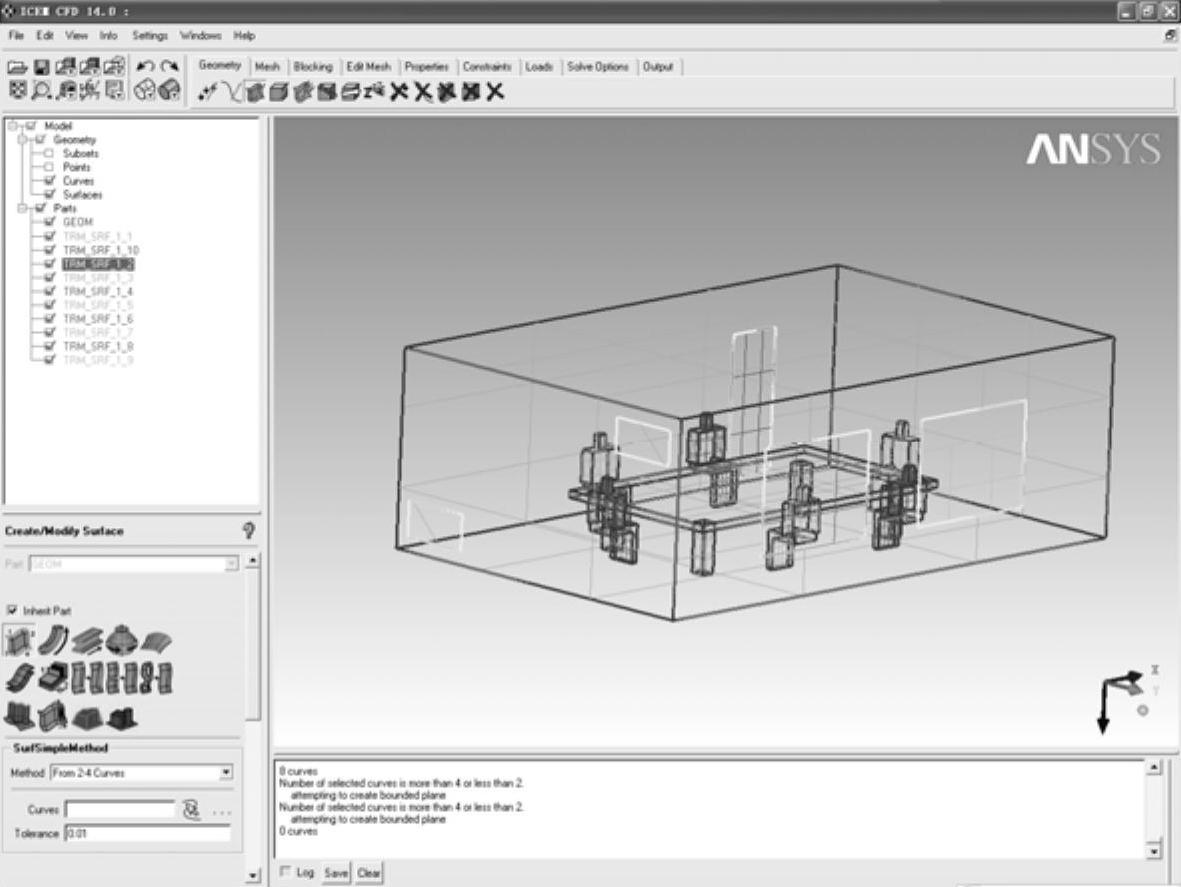Viewport: 1181px width, 887px height.
Task: Collapse the Geometry tree node
Action: pos(25,140)
